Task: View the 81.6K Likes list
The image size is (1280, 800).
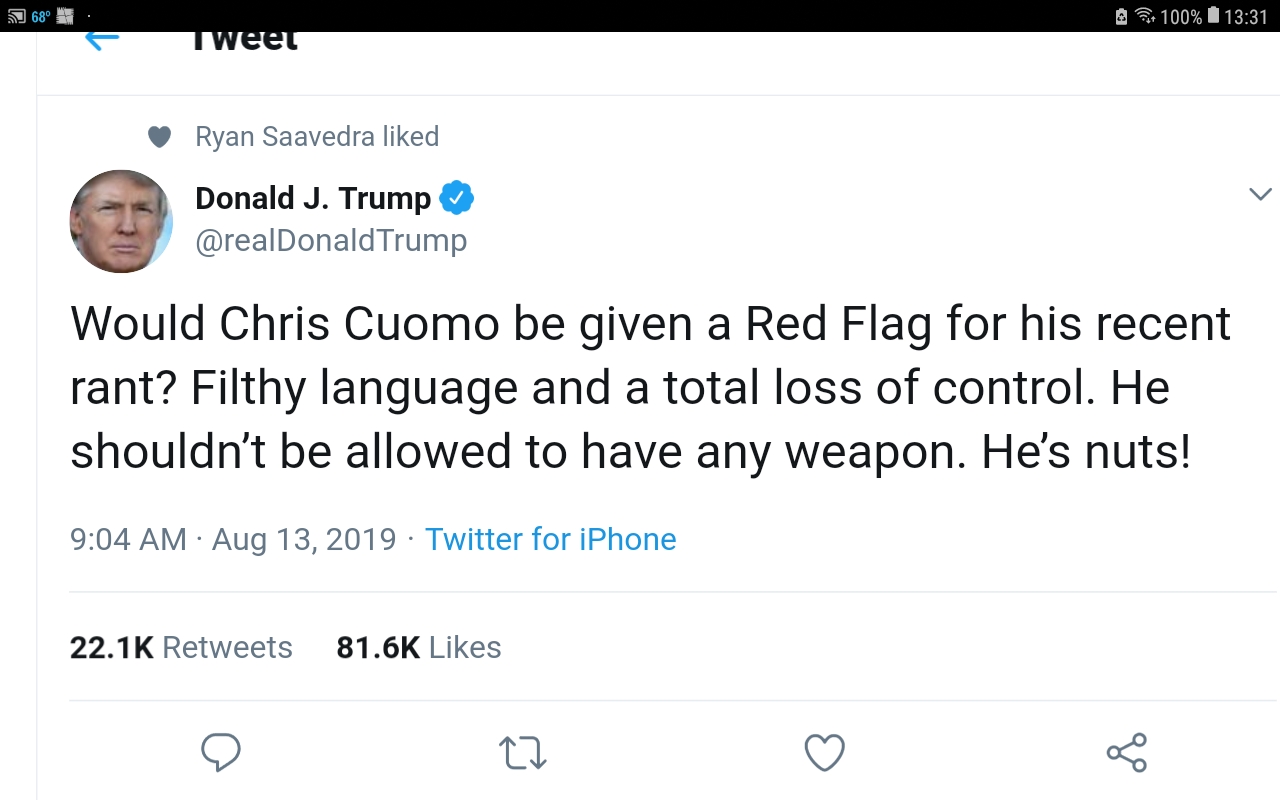Action: pos(418,647)
